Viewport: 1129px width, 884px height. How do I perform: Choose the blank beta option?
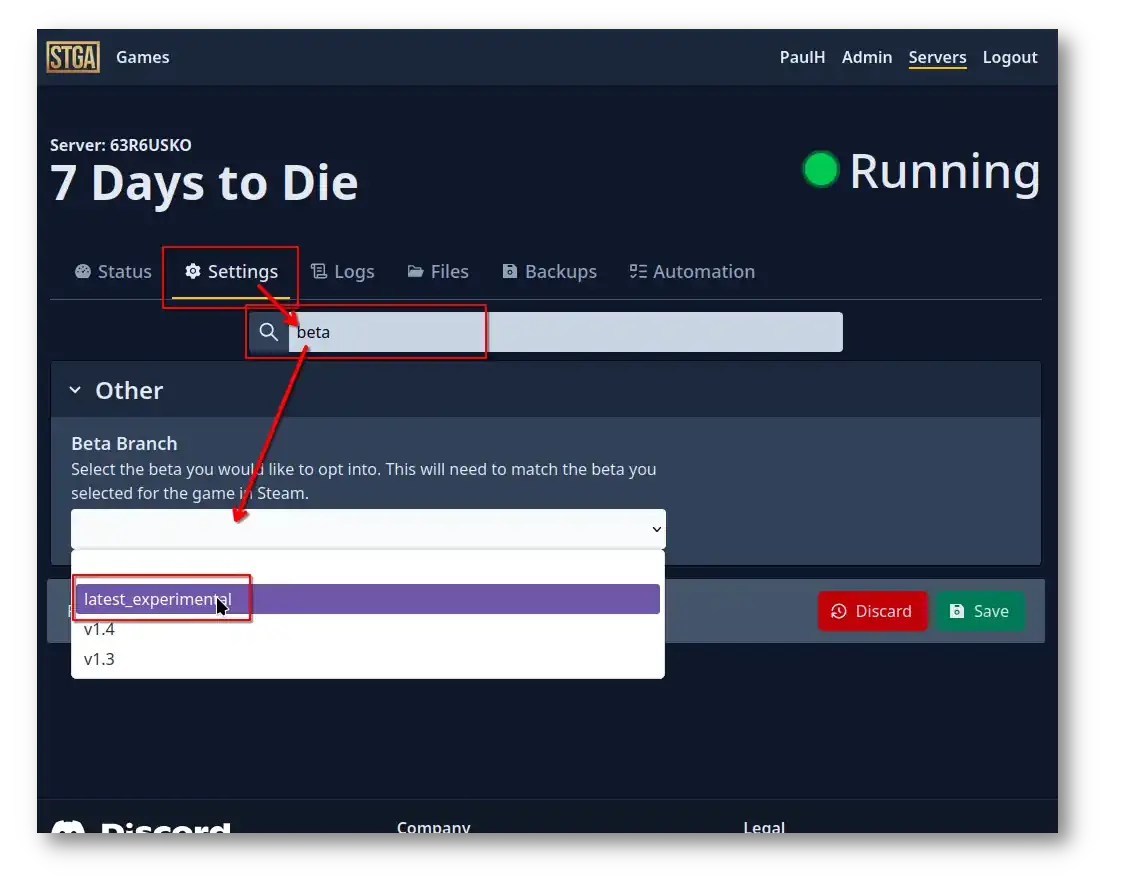point(367,569)
